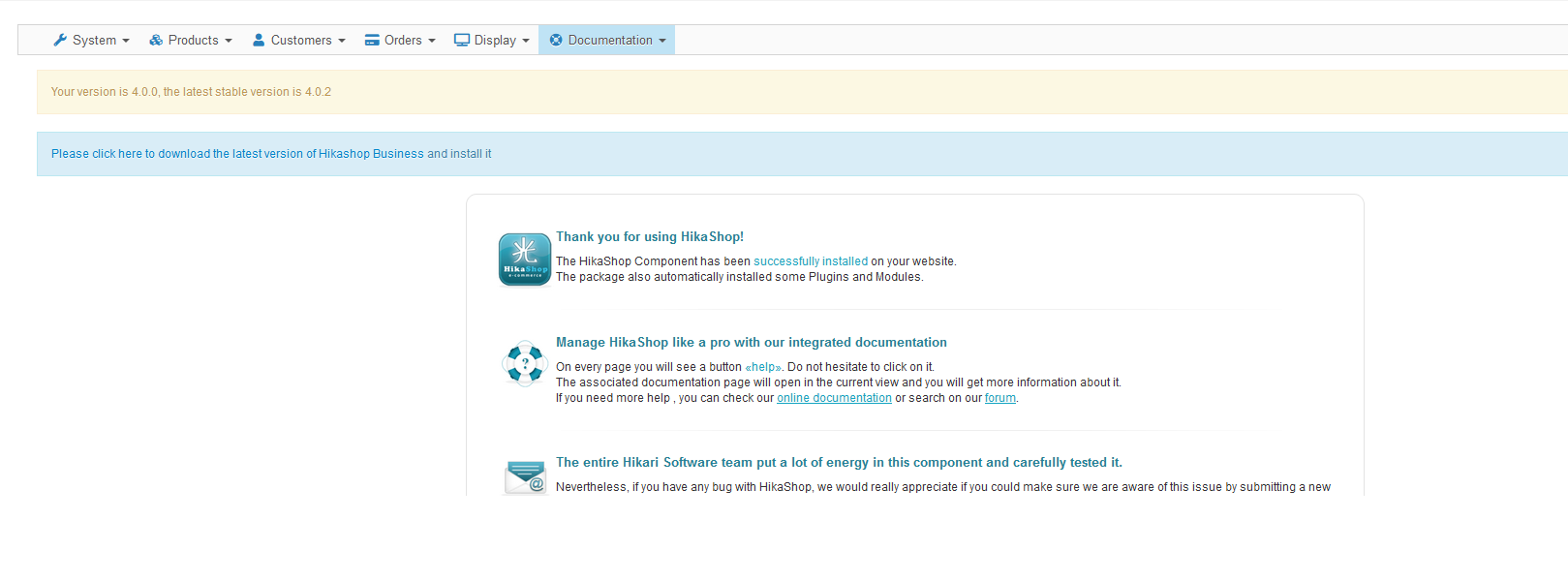Click the 'Manage HikaShop like a pro' heading
1568x581 pixels.
pos(752,342)
